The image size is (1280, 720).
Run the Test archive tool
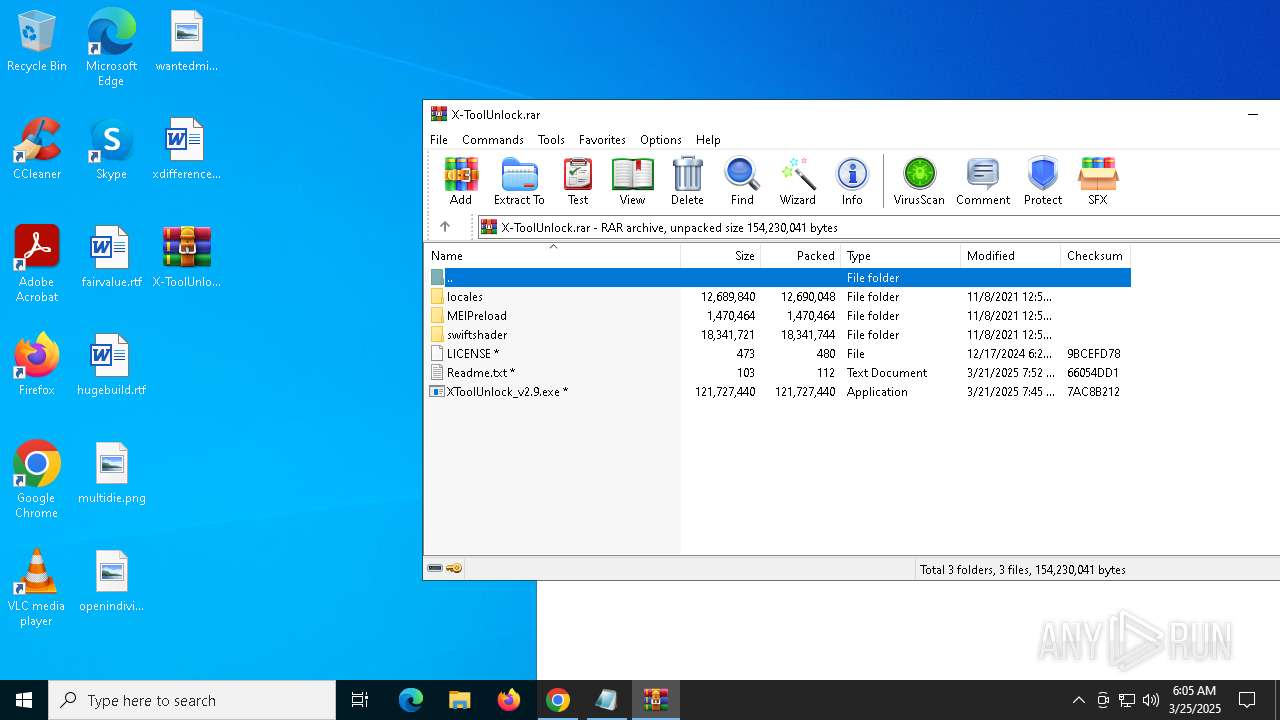tap(578, 181)
